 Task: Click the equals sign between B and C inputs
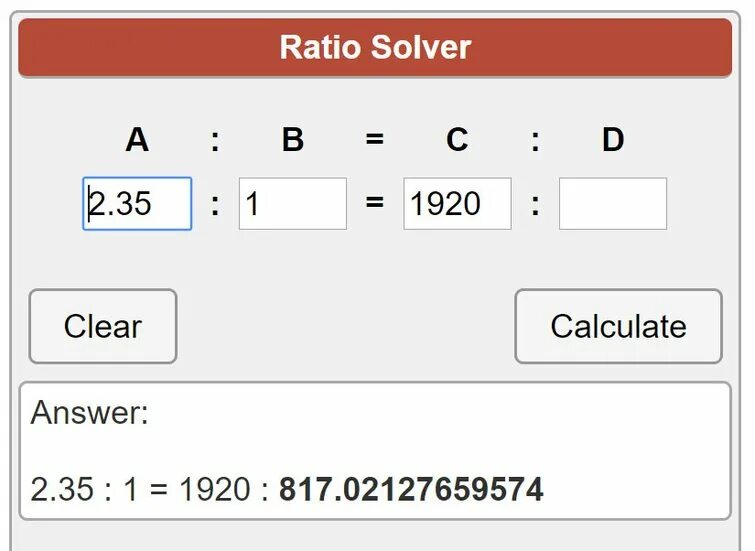375,201
